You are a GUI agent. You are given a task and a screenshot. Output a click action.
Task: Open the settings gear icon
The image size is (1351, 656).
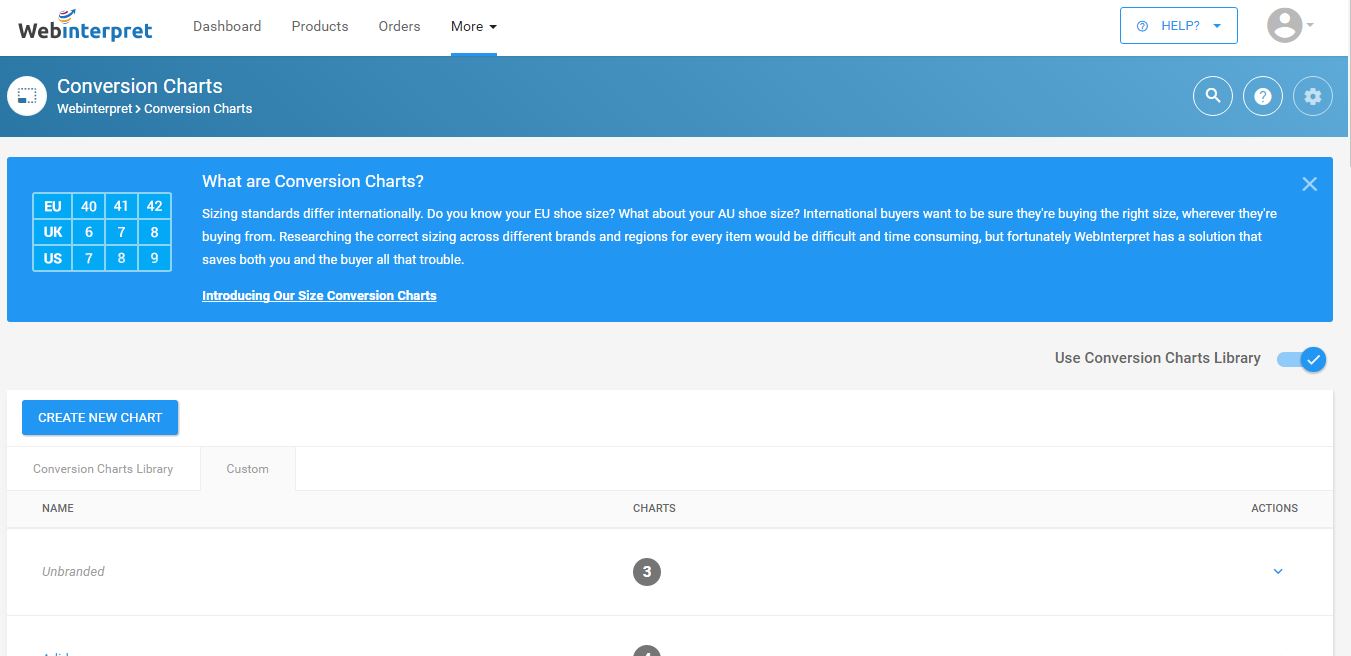tap(1313, 96)
